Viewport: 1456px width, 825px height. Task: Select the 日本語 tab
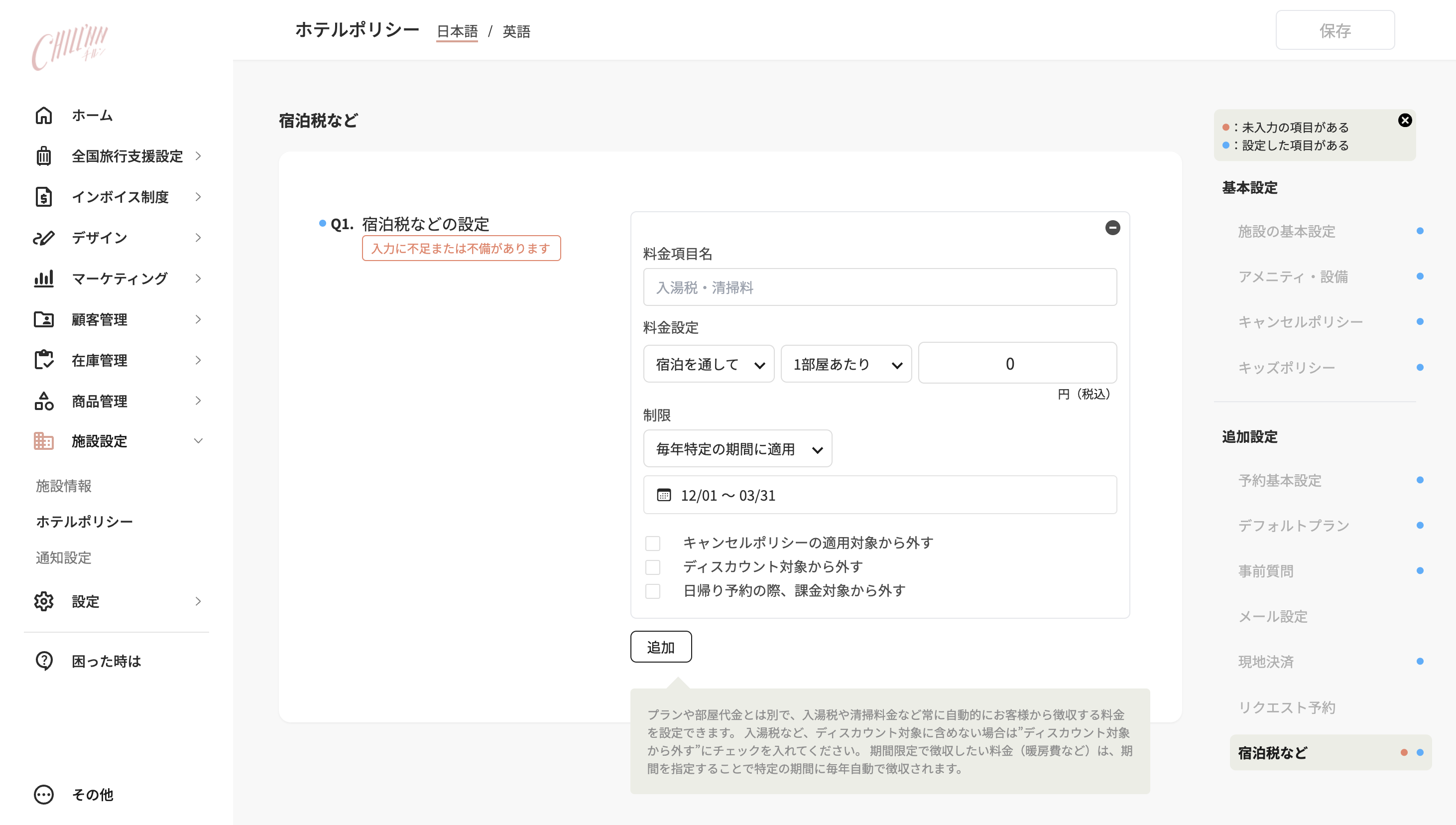(457, 31)
